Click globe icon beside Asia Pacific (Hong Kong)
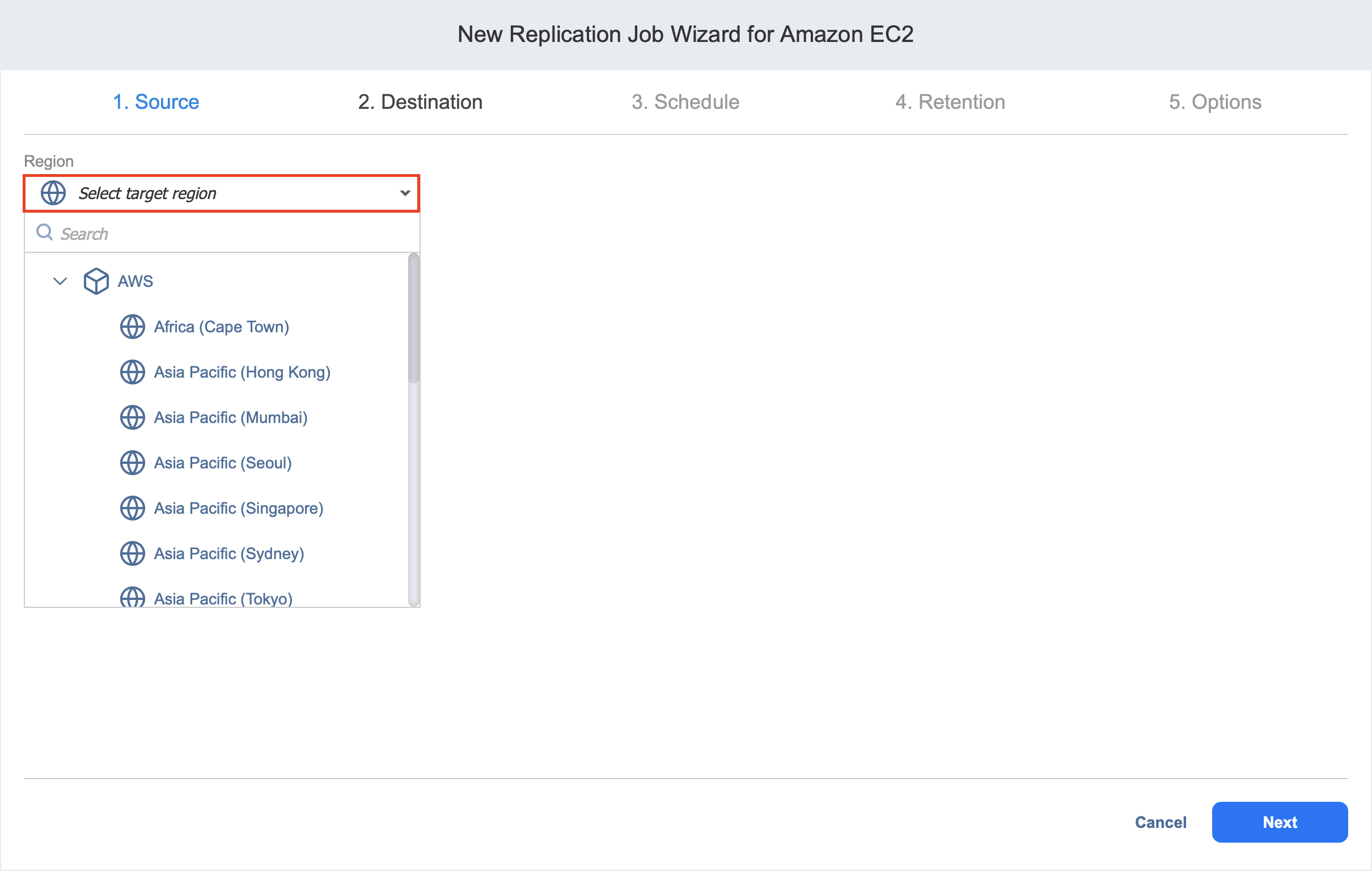Image resolution: width=1372 pixels, height=871 pixels. pos(132,372)
